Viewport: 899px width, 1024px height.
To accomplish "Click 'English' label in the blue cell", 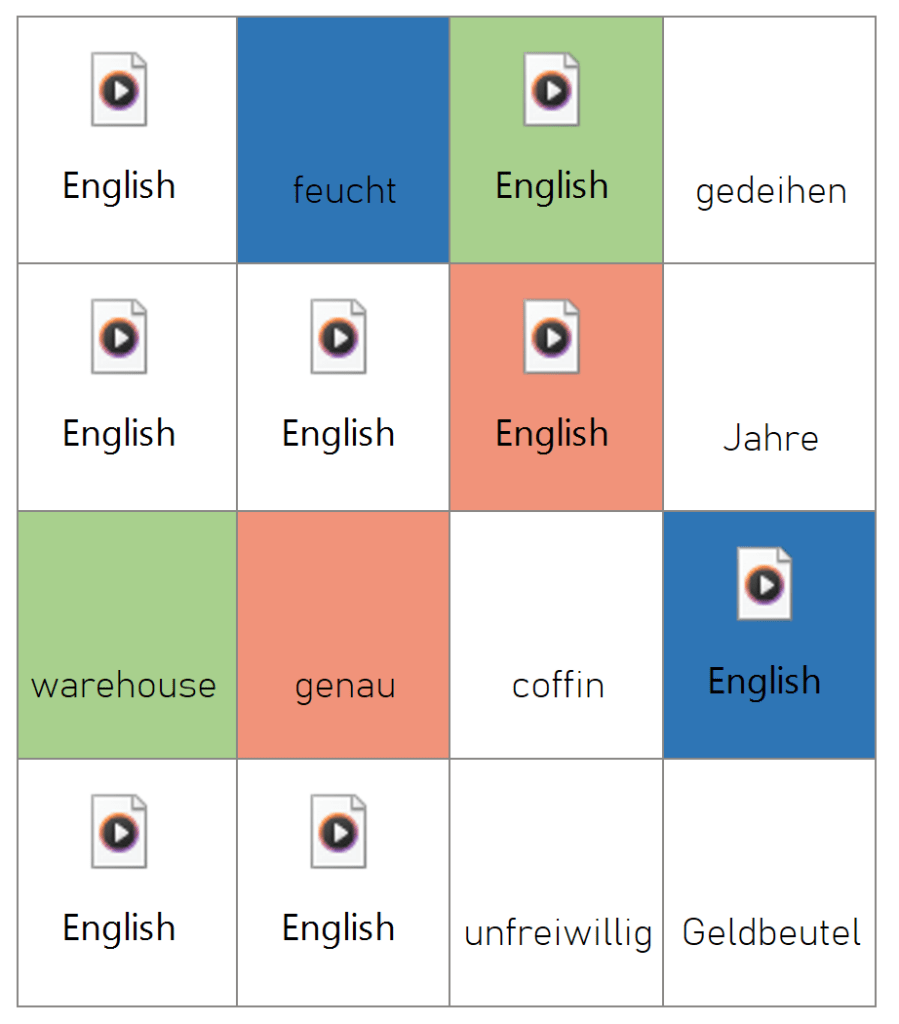I will click(x=765, y=682).
